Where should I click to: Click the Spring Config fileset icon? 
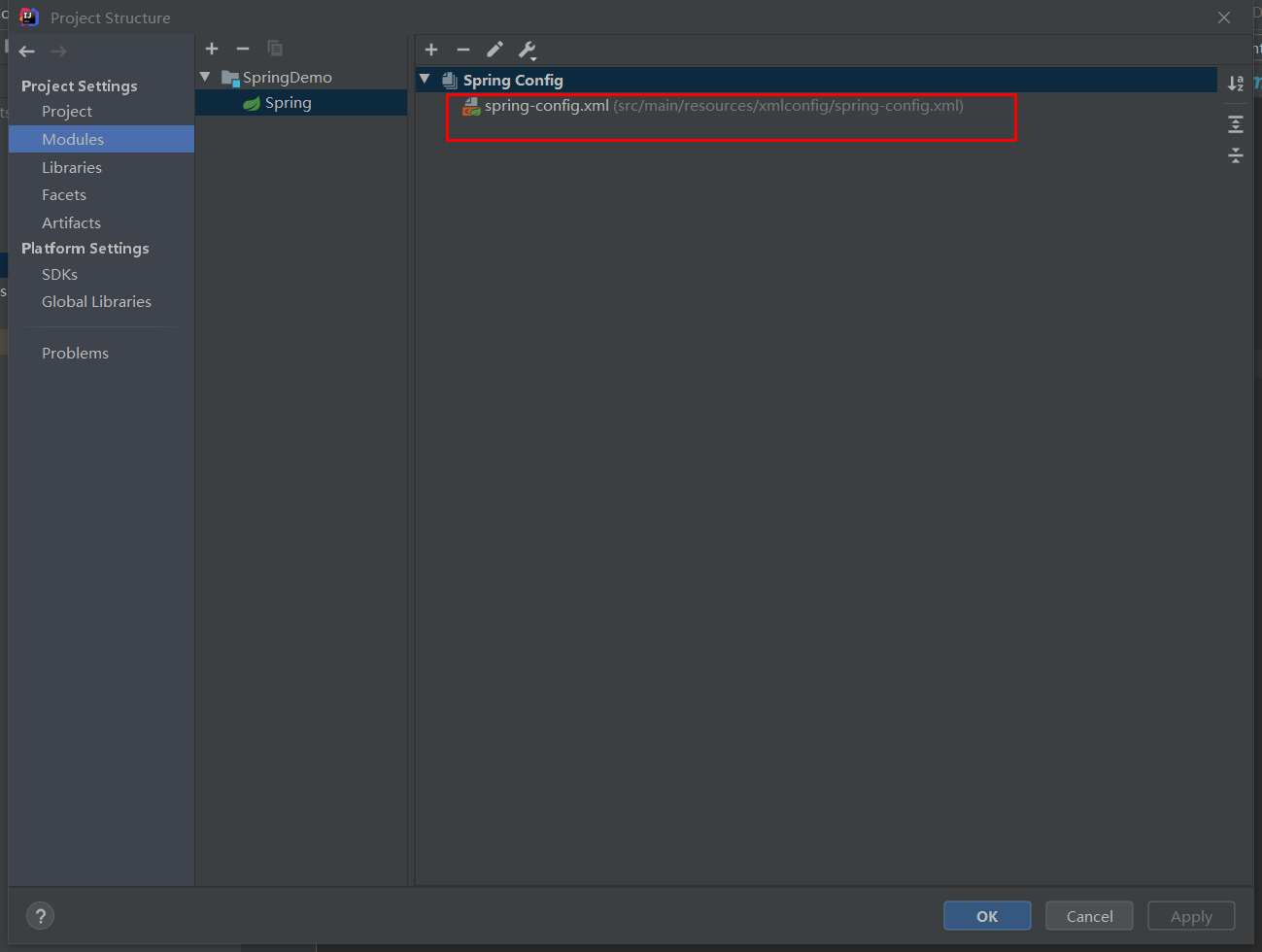(450, 81)
